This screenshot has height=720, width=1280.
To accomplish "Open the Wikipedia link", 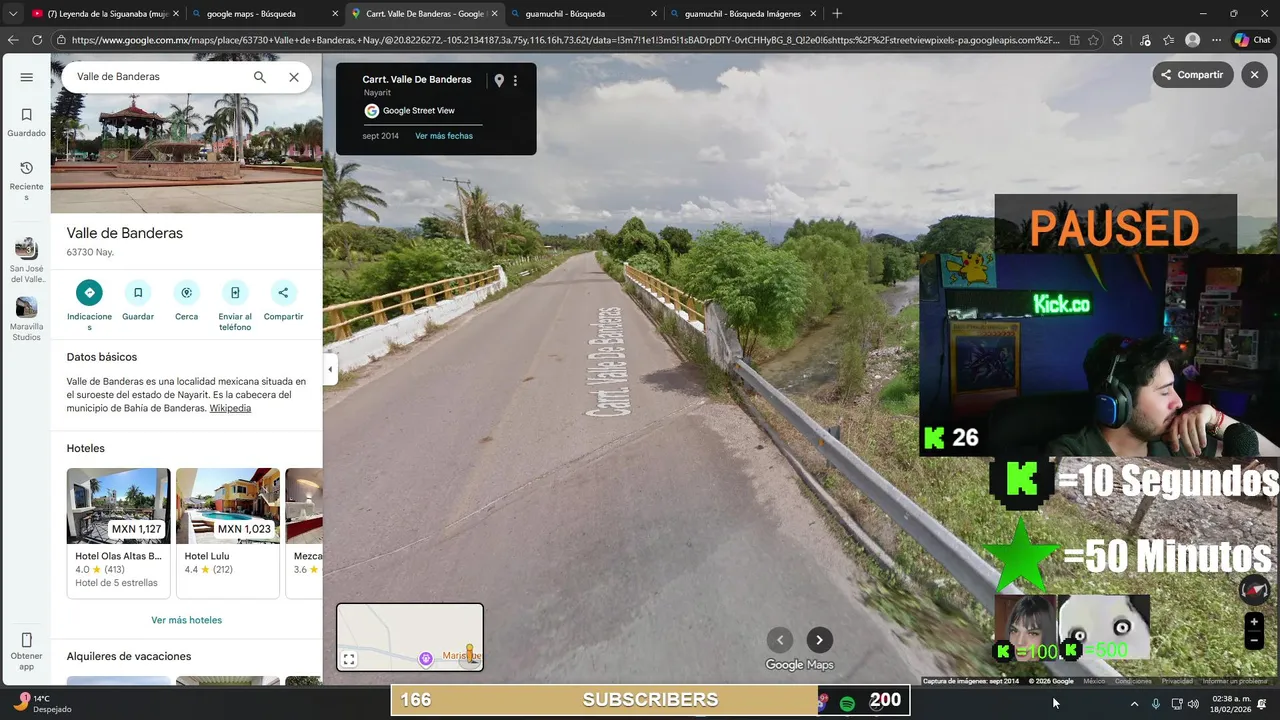I will [230, 408].
